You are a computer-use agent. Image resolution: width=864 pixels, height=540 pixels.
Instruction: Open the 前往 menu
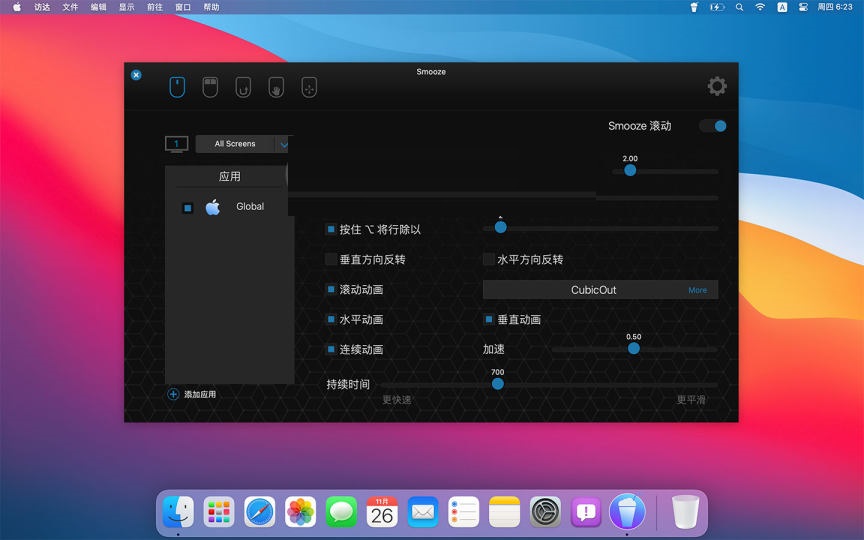tap(155, 7)
